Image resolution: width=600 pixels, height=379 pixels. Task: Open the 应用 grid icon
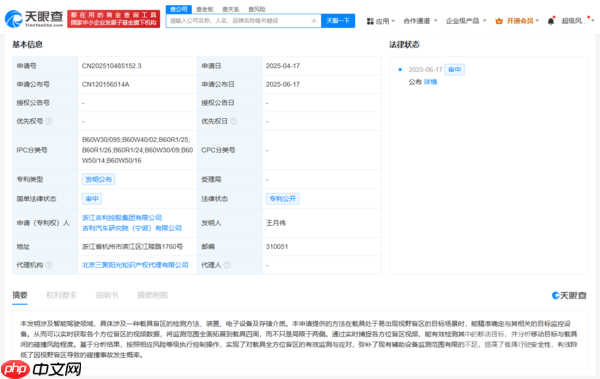tap(370, 21)
